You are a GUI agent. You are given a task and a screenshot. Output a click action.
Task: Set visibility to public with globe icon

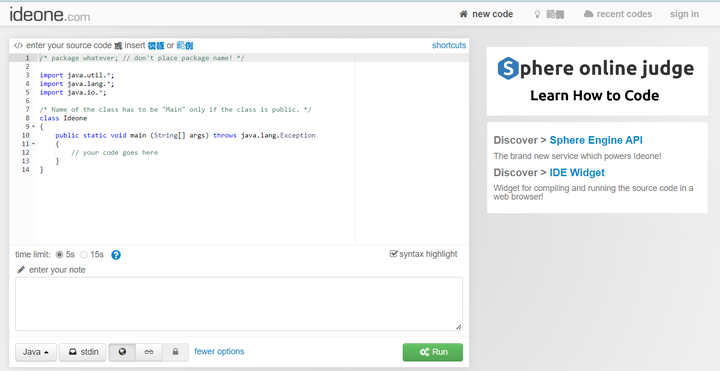[122, 352]
